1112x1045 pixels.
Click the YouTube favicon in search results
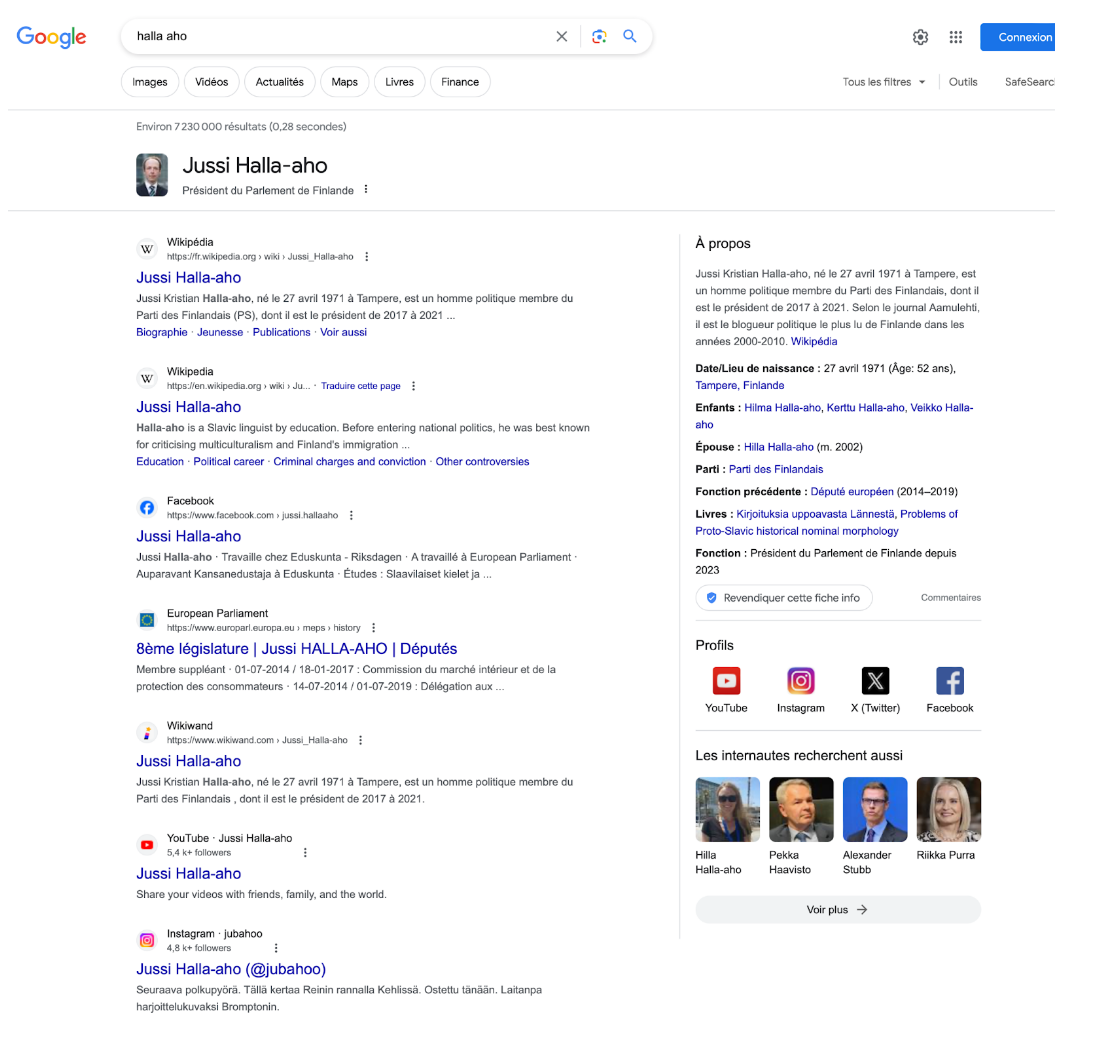(147, 845)
